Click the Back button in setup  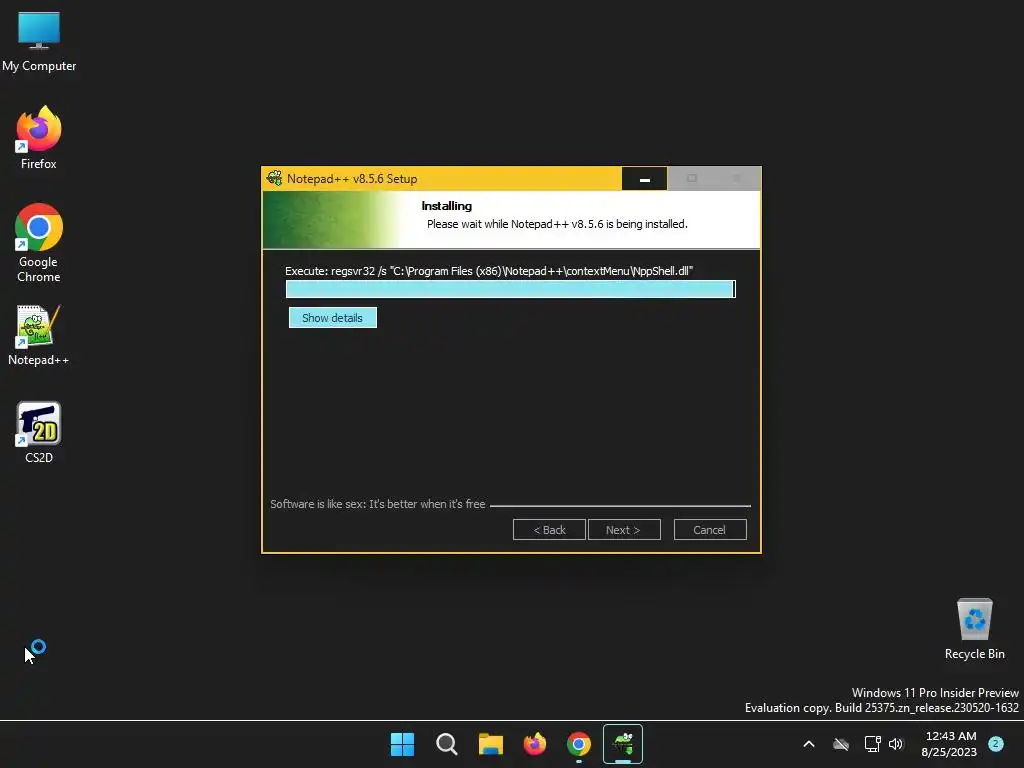[549, 530]
